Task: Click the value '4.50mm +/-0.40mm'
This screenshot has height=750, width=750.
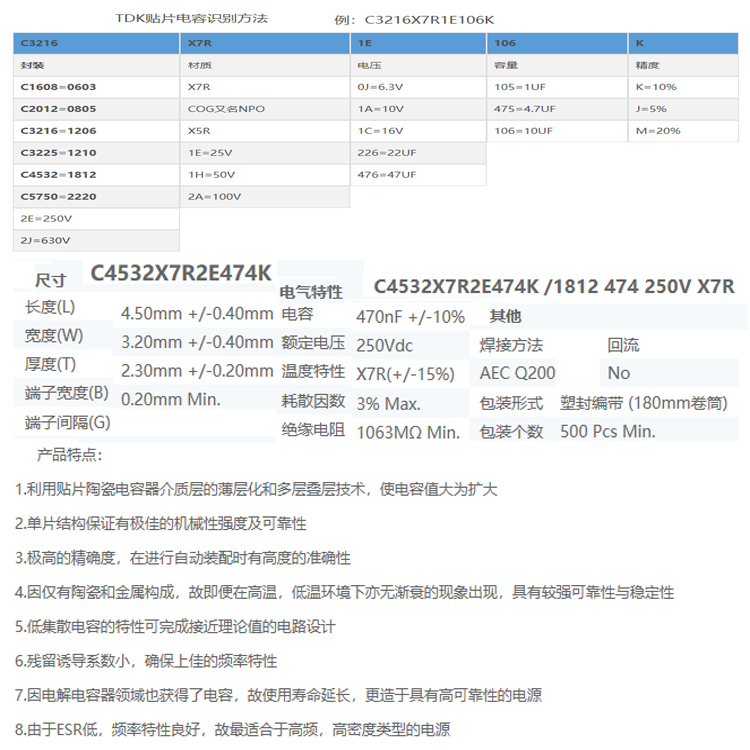Action: click(197, 314)
